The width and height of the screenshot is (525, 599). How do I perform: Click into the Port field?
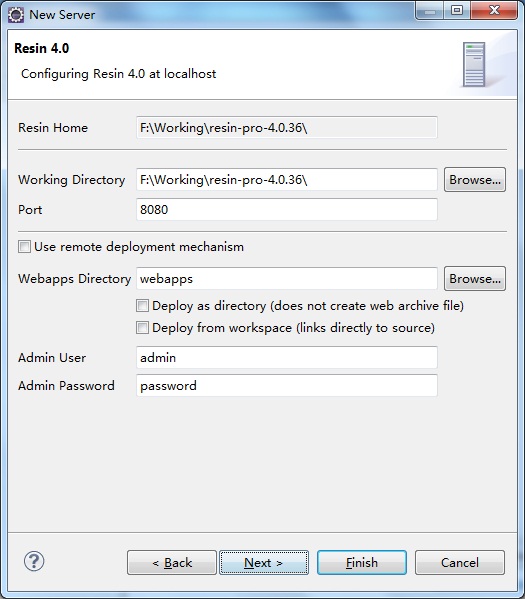(x=287, y=209)
